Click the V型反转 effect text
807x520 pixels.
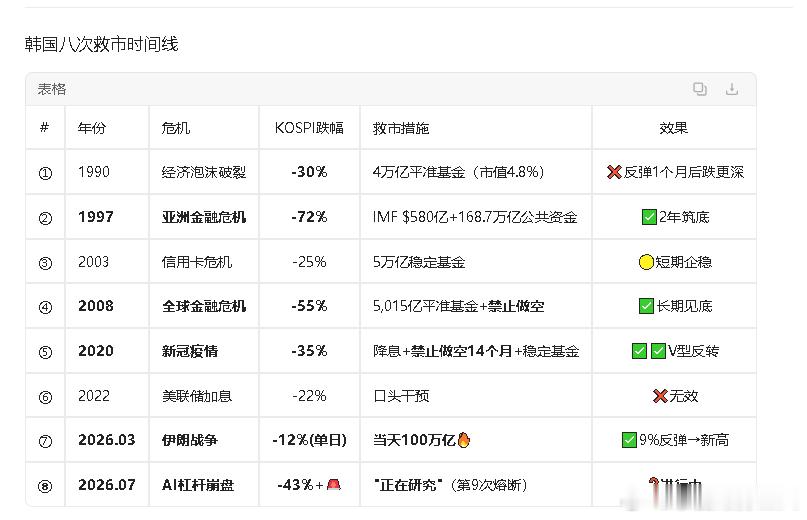693,351
